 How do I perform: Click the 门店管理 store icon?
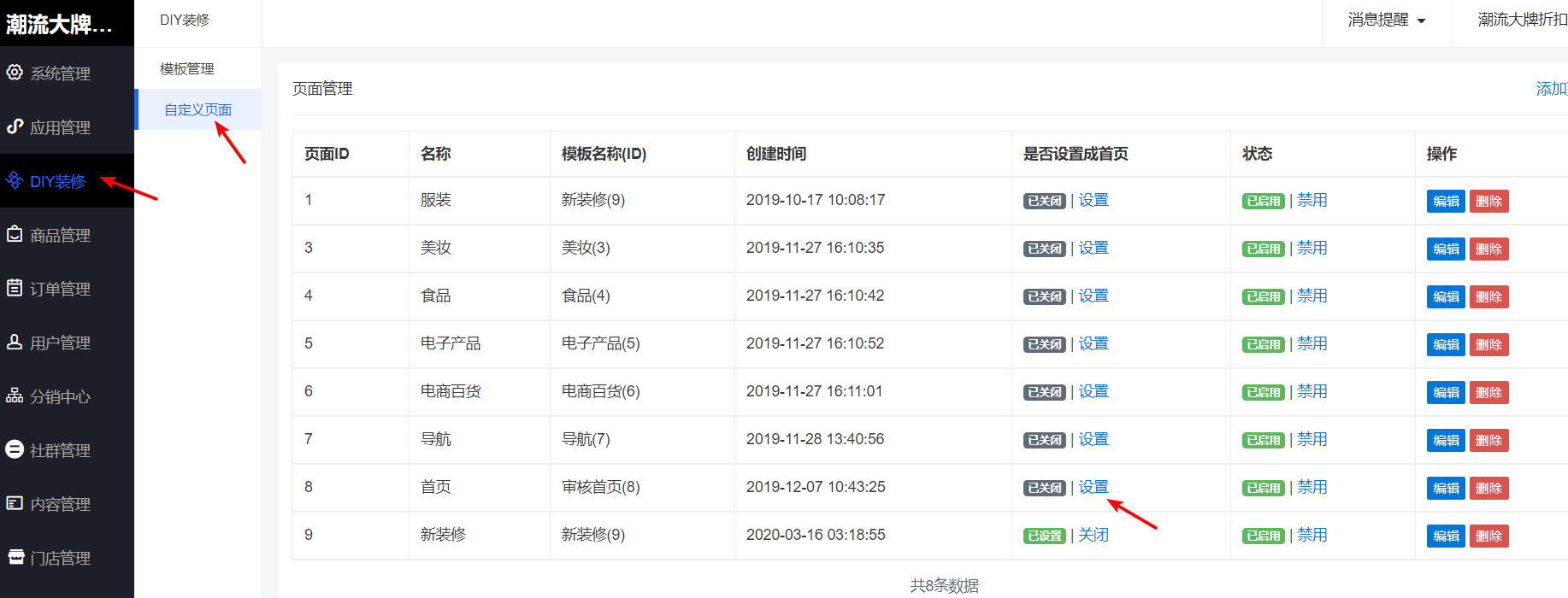point(15,557)
